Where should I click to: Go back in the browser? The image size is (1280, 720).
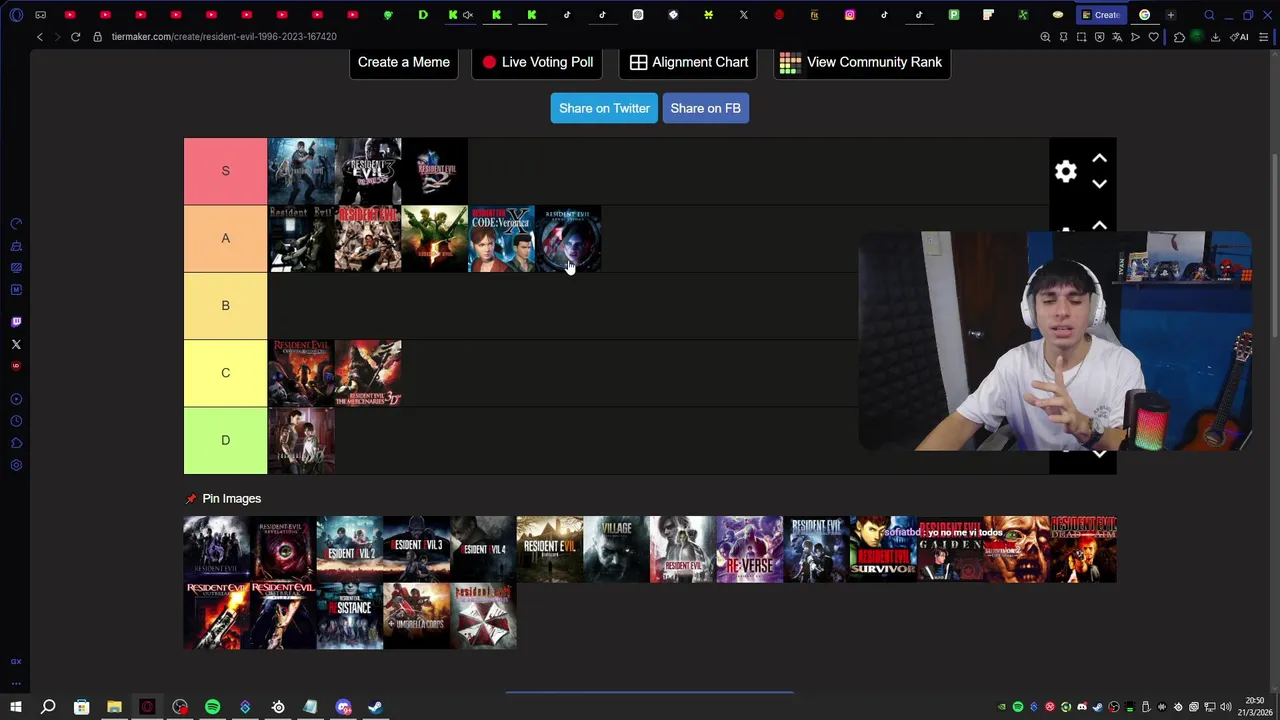click(40, 37)
